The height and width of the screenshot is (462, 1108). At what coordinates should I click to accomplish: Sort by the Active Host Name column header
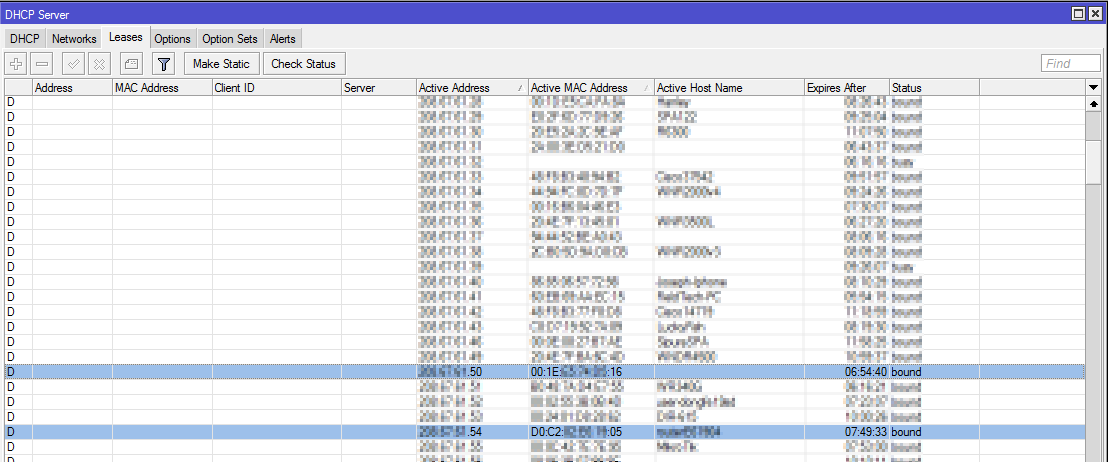point(729,88)
